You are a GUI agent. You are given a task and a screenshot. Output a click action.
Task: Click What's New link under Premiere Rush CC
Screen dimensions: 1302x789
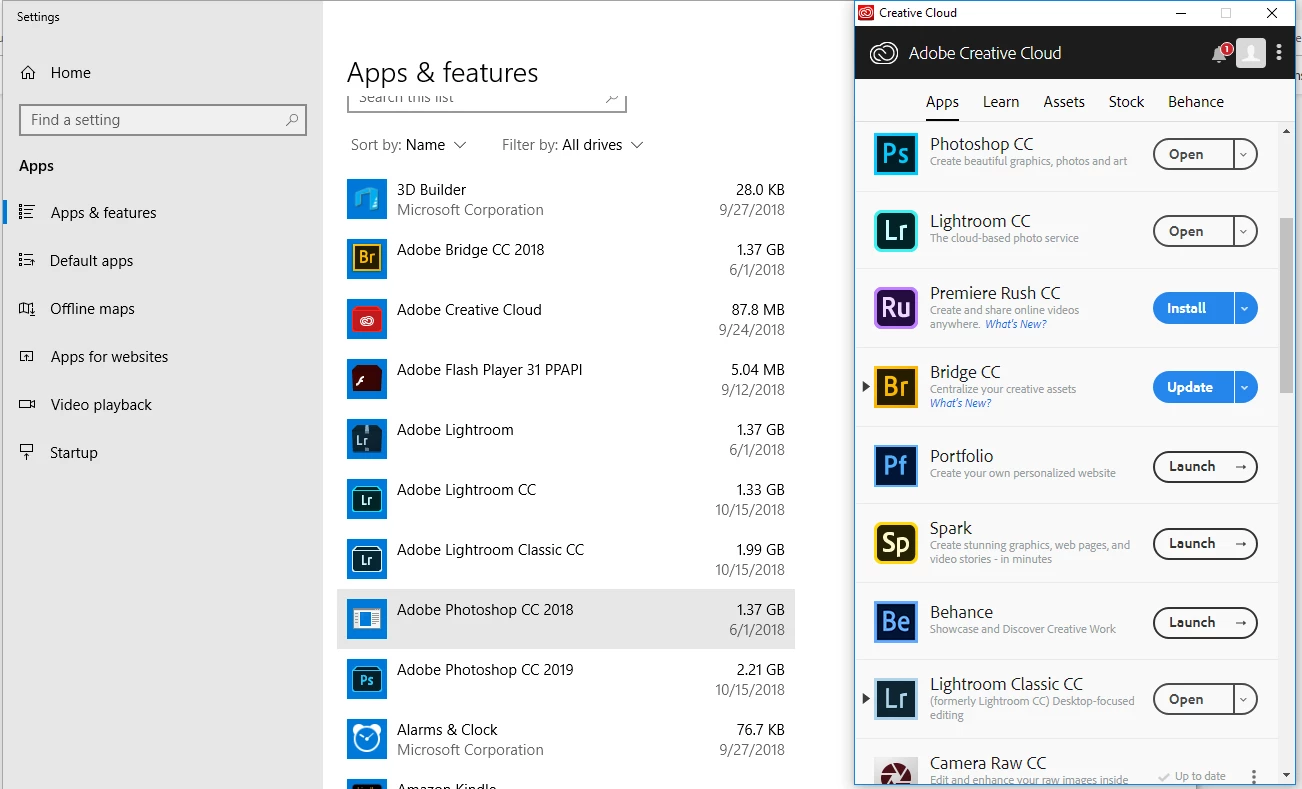click(1016, 324)
